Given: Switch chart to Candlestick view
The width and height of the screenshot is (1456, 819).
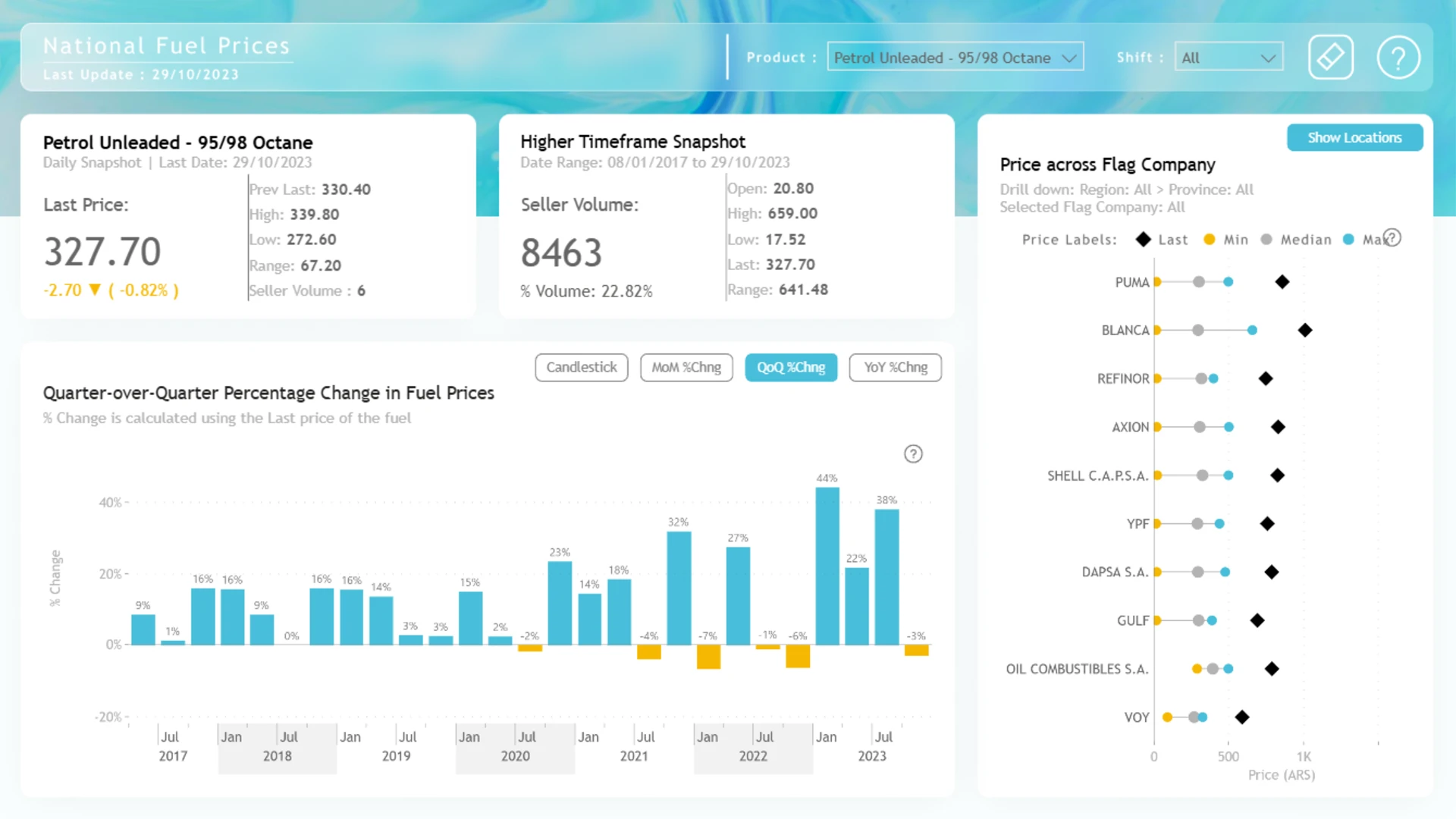Looking at the screenshot, I should 582,367.
